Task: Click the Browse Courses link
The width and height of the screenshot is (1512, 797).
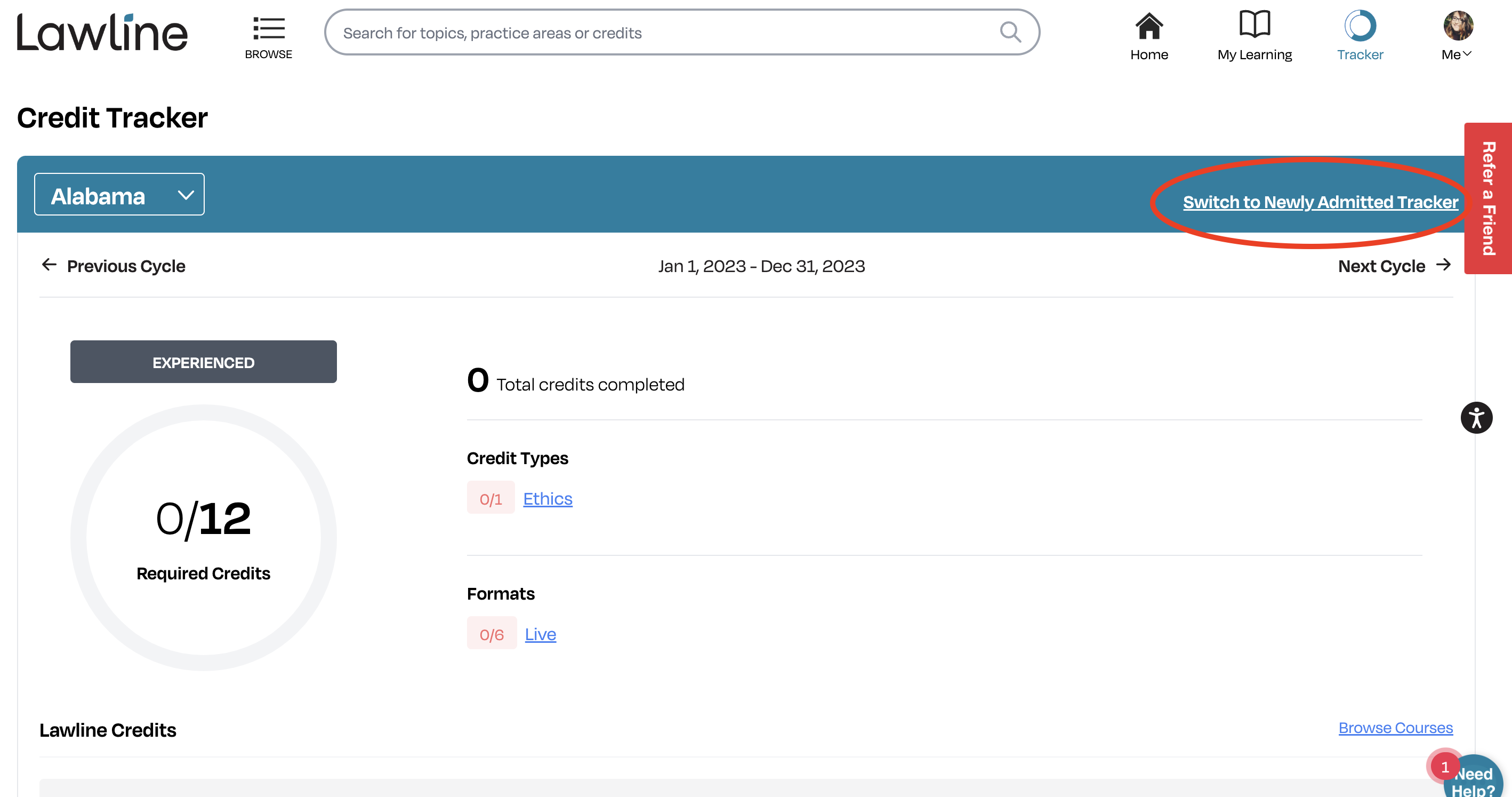Action: point(1395,728)
